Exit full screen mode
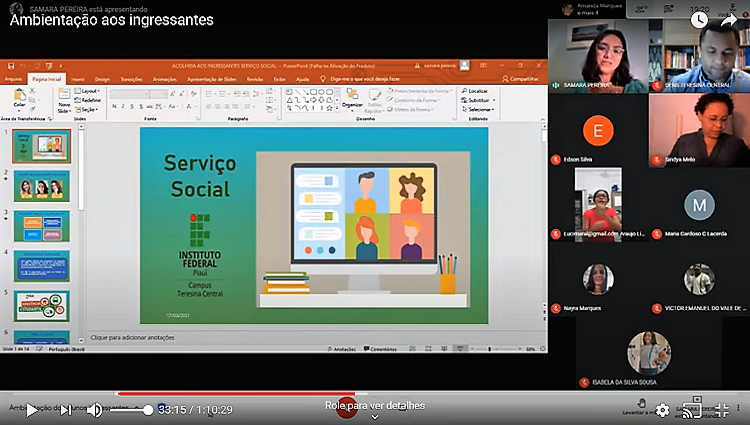 click(x=721, y=410)
